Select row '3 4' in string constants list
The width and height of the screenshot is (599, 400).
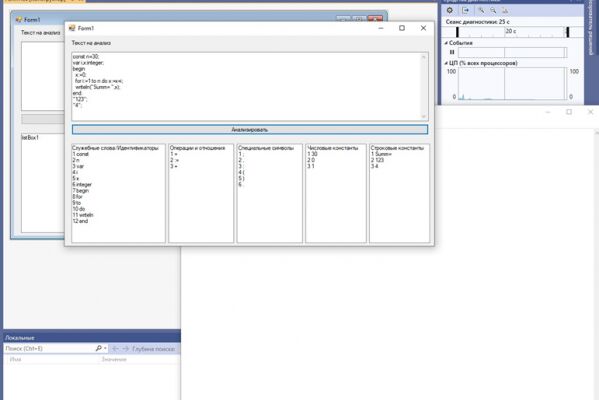coord(399,166)
